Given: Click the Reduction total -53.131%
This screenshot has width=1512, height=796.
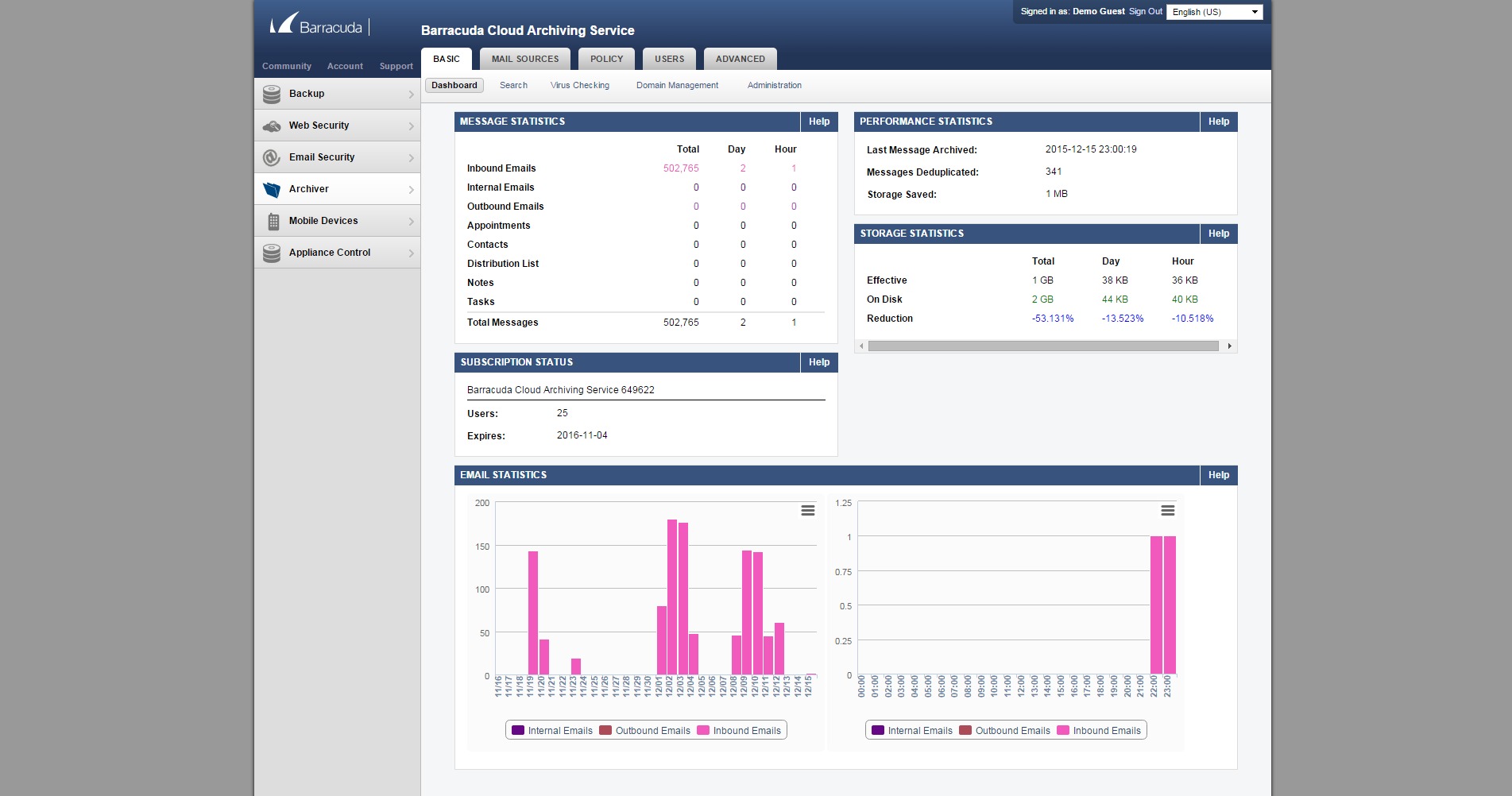Looking at the screenshot, I should (1053, 319).
